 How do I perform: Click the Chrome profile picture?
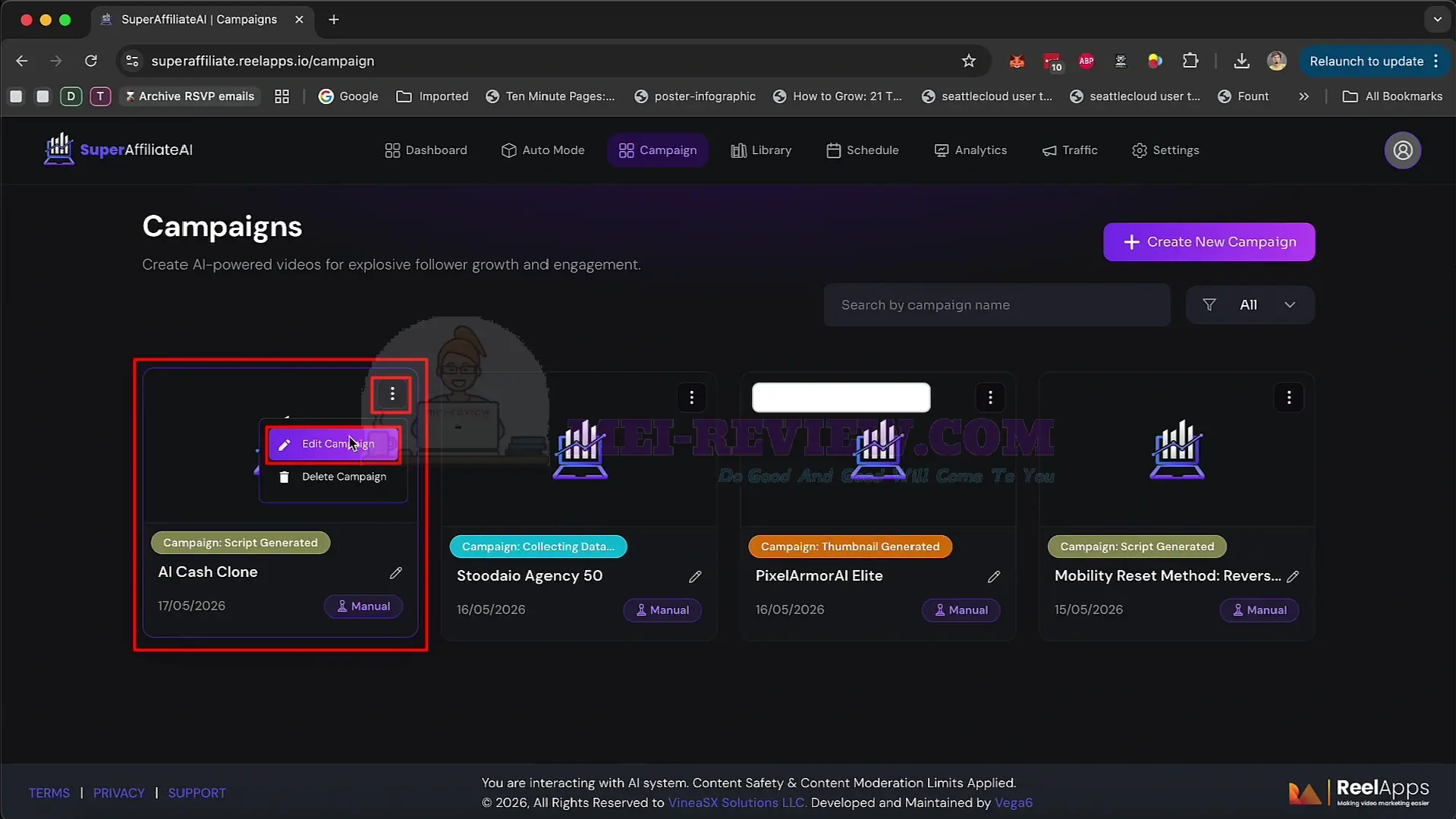(x=1276, y=61)
